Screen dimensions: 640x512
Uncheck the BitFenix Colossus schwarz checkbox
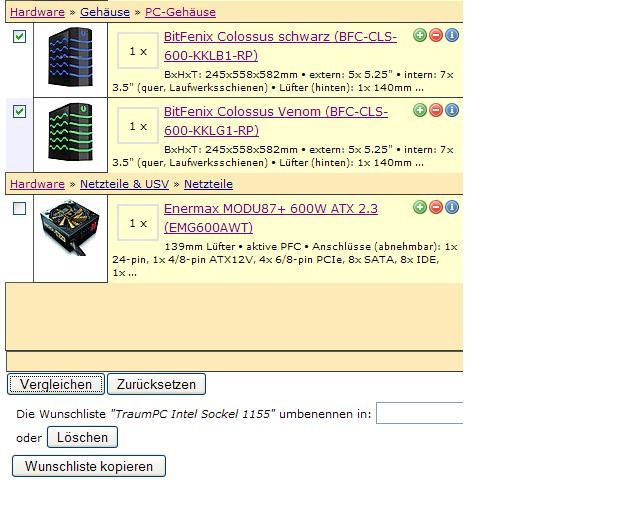point(20,36)
